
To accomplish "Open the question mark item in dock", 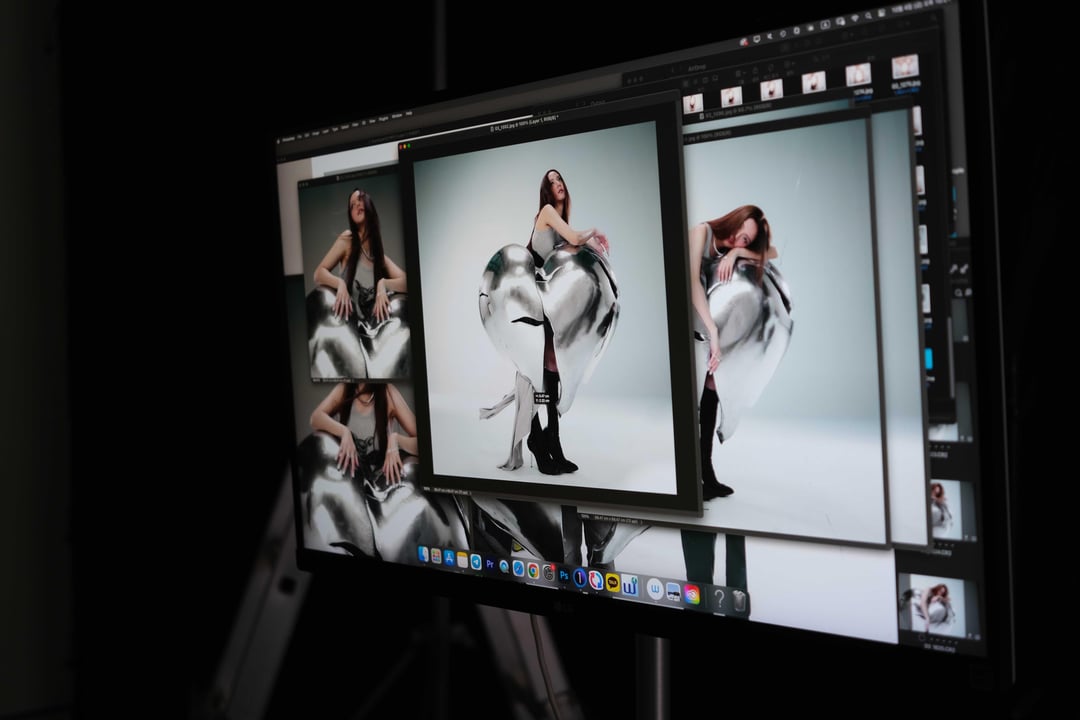I will (x=717, y=598).
